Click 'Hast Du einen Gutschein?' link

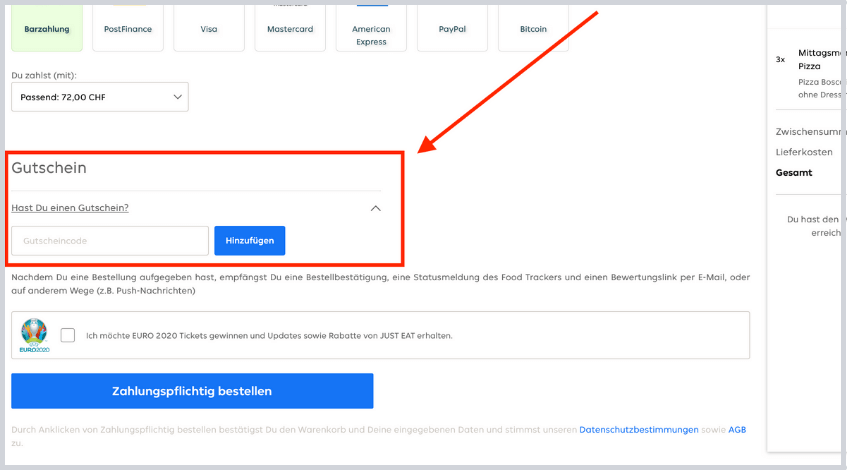pyautogui.click(x=70, y=208)
